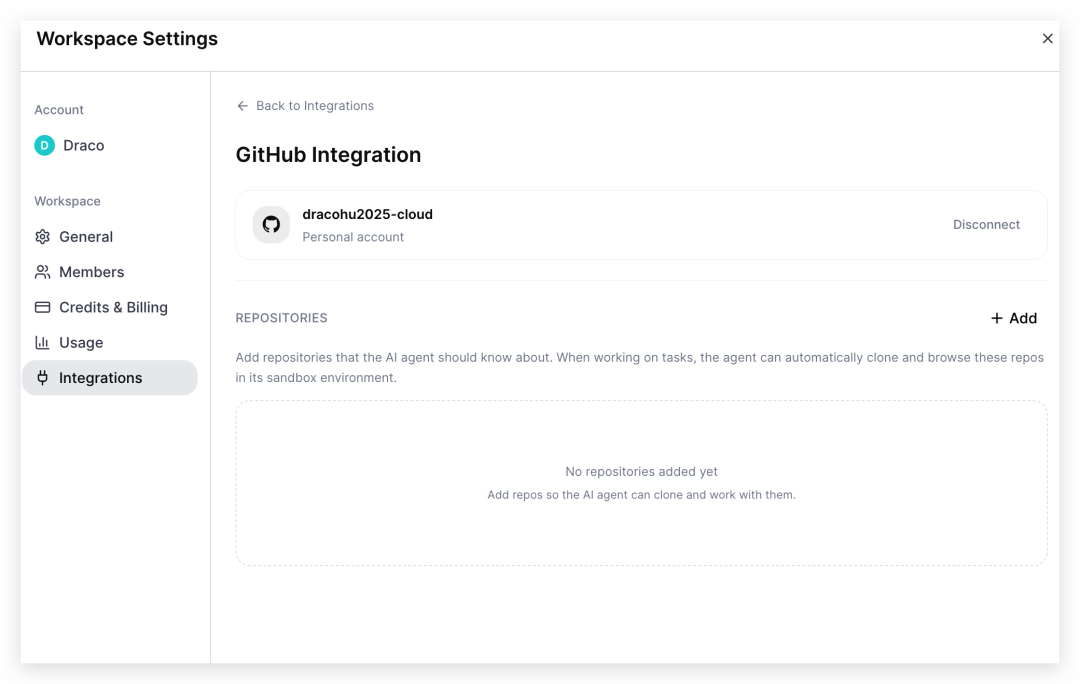Add a repository
Screen dimensions: 1080x684
1014,318
